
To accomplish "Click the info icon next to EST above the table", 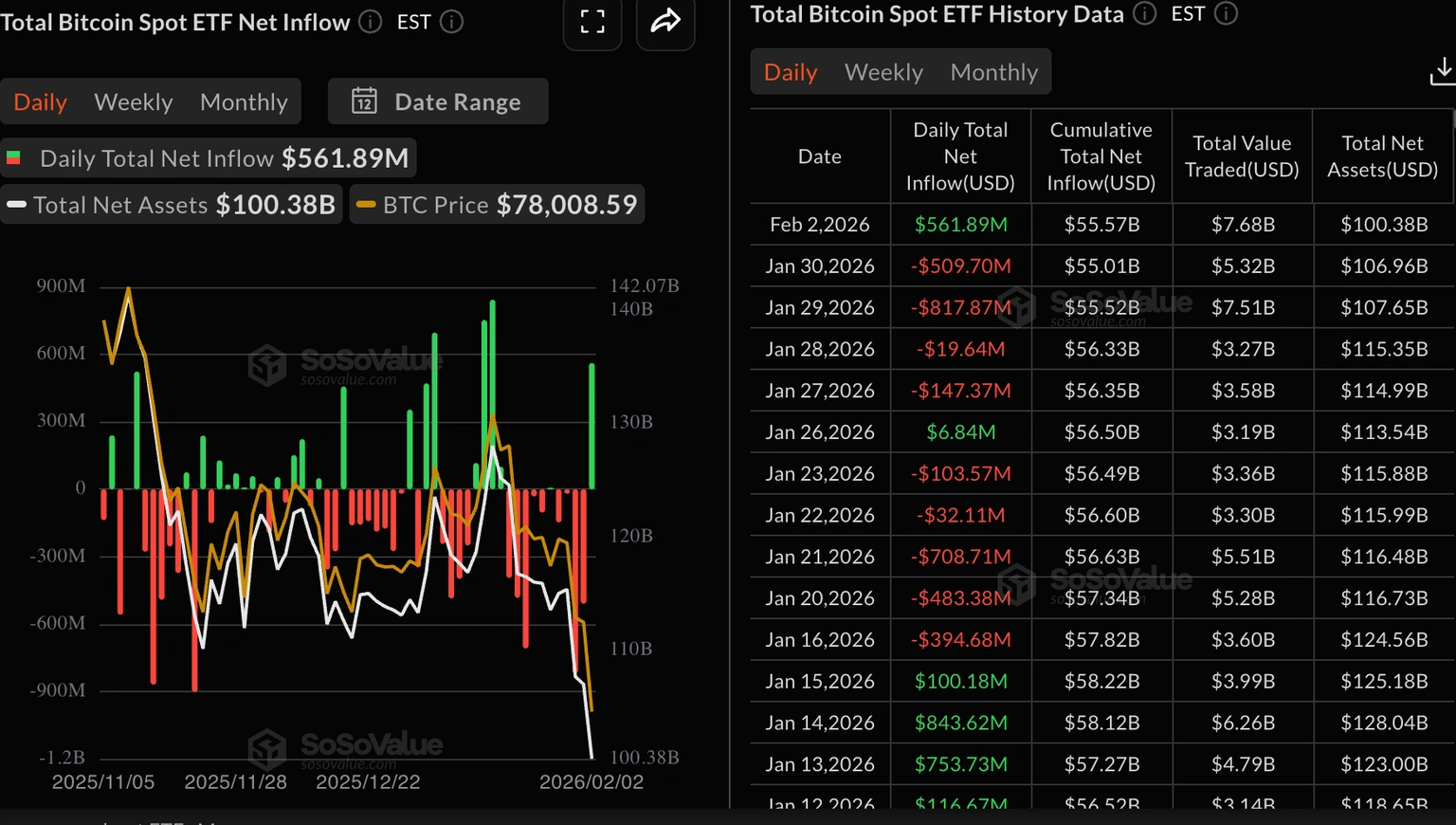I will pos(1225,13).
